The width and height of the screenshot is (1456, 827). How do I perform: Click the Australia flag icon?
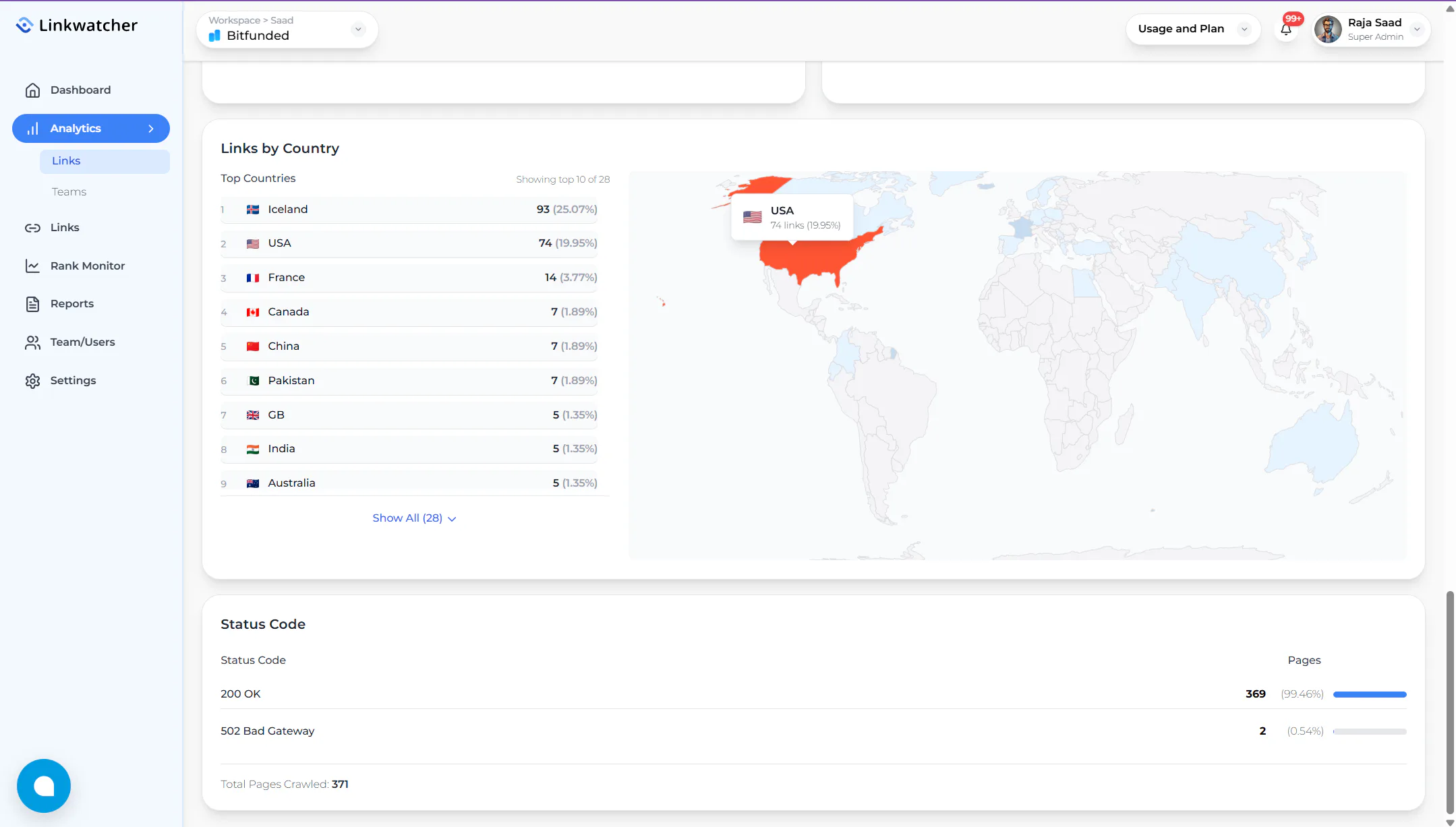pyautogui.click(x=253, y=483)
